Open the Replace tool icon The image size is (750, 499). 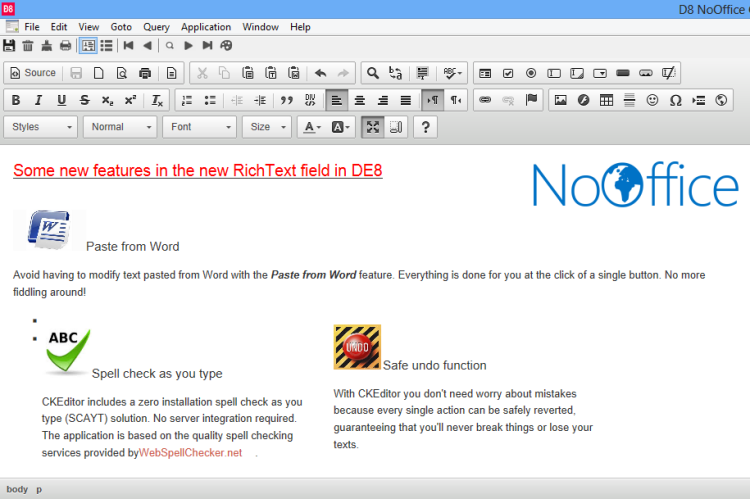tap(395, 73)
